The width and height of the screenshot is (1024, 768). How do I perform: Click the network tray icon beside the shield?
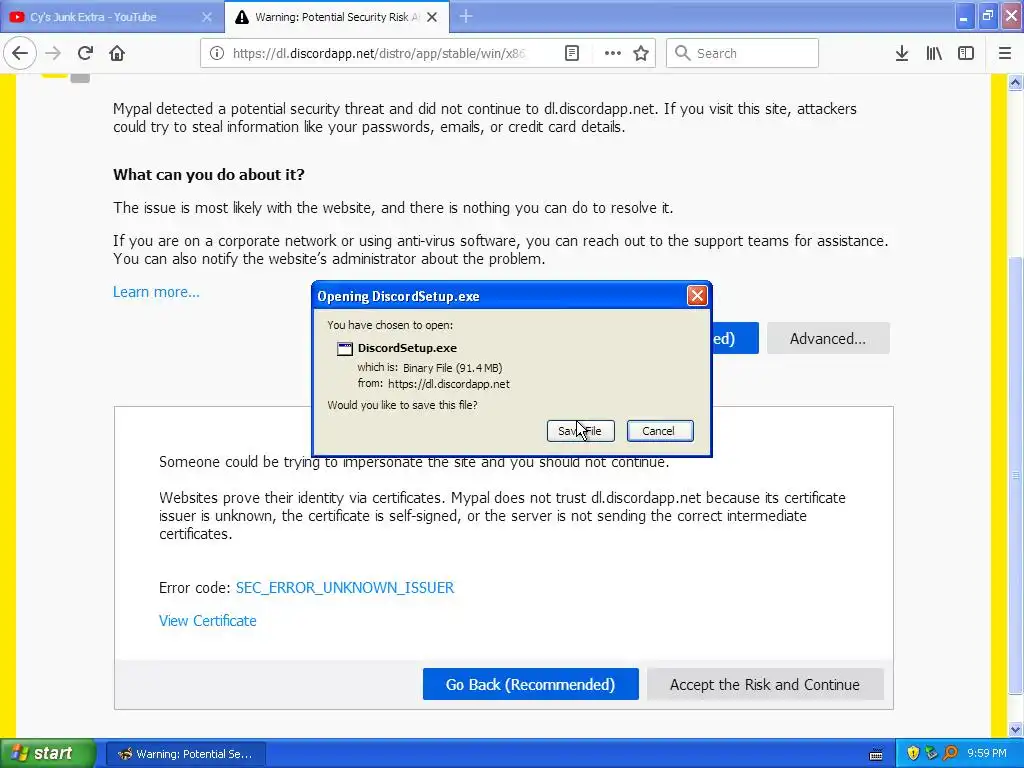pyautogui.click(x=931, y=754)
